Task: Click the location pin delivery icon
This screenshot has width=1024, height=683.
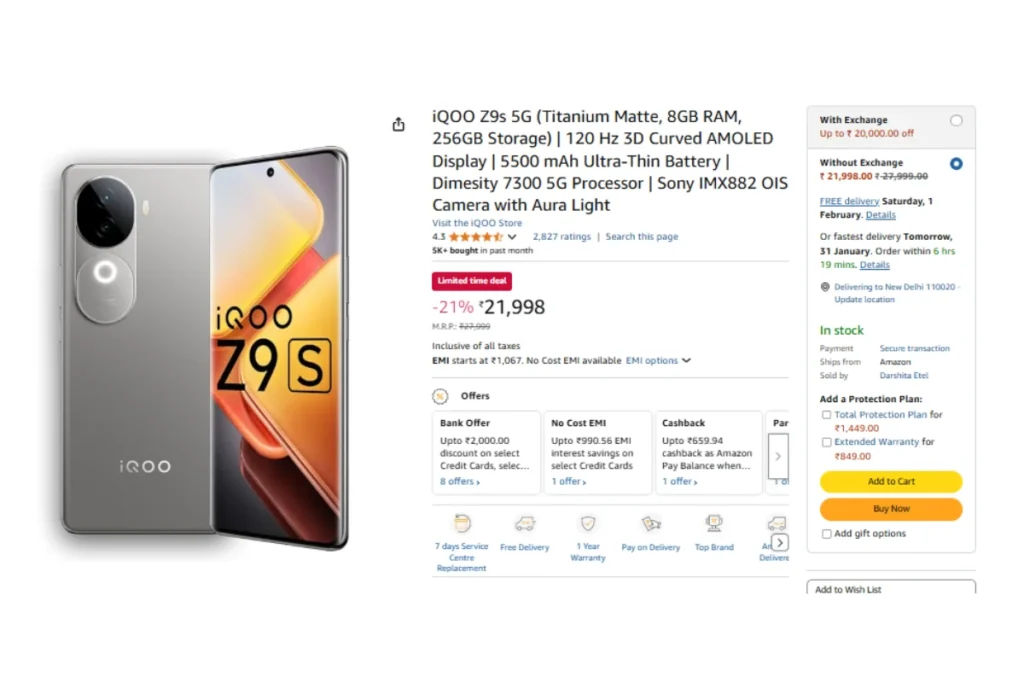Action: click(x=825, y=287)
